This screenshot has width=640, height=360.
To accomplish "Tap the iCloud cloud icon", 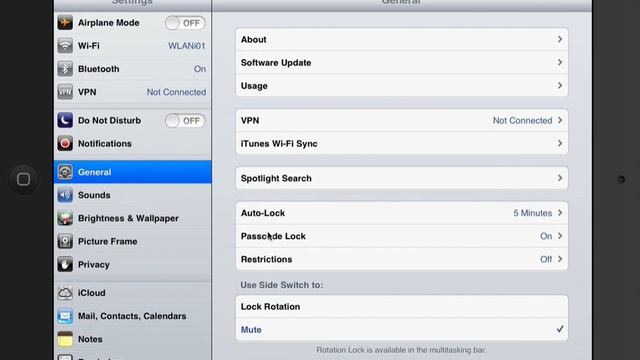I will coord(65,293).
